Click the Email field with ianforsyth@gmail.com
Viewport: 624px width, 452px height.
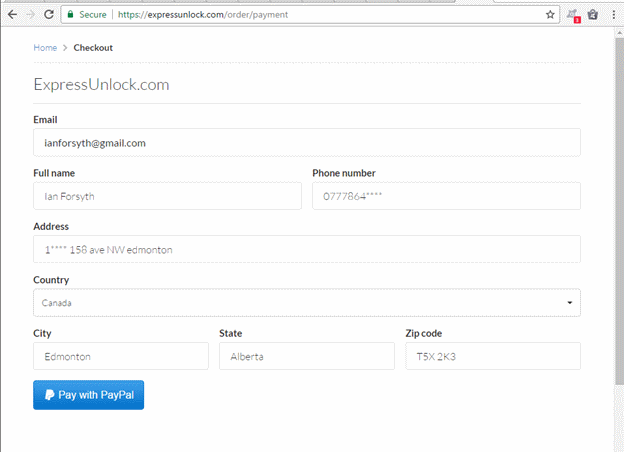307,142
